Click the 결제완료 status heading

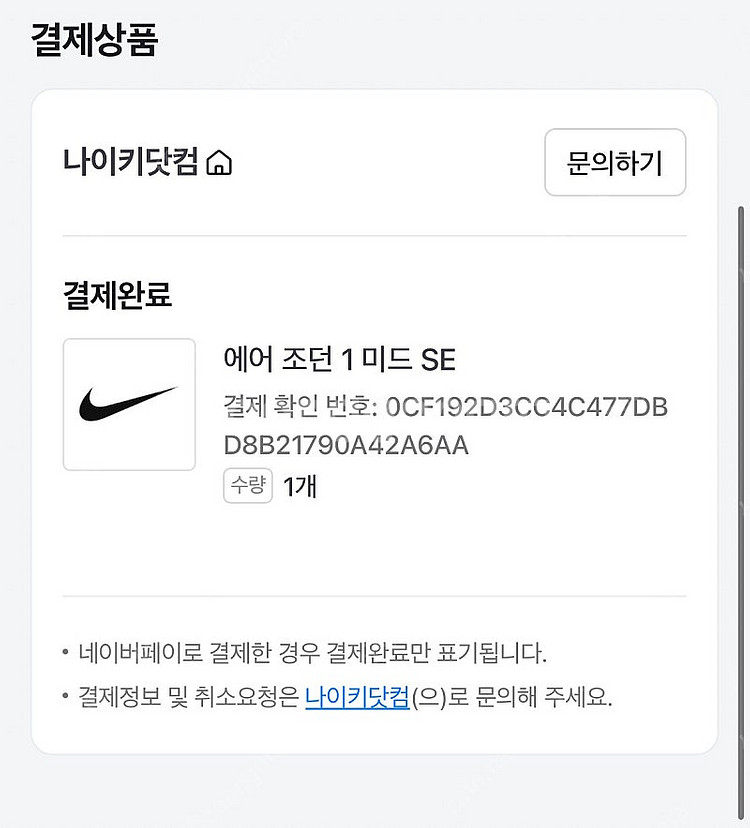point(117,296)
